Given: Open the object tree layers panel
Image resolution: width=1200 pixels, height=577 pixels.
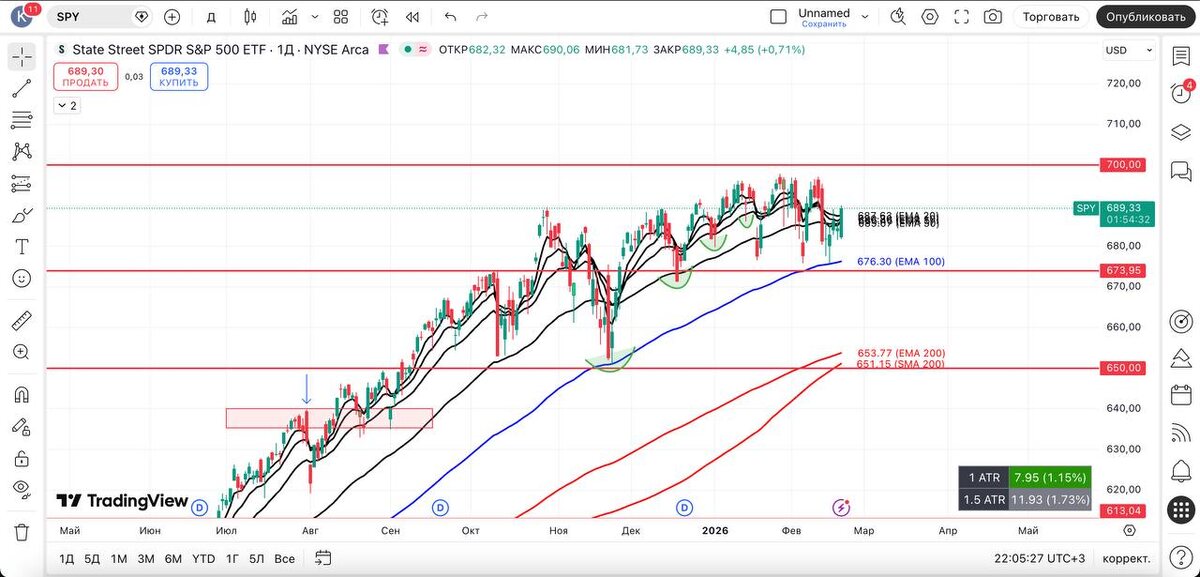Looking at the screenshot, I should 1180,132.
